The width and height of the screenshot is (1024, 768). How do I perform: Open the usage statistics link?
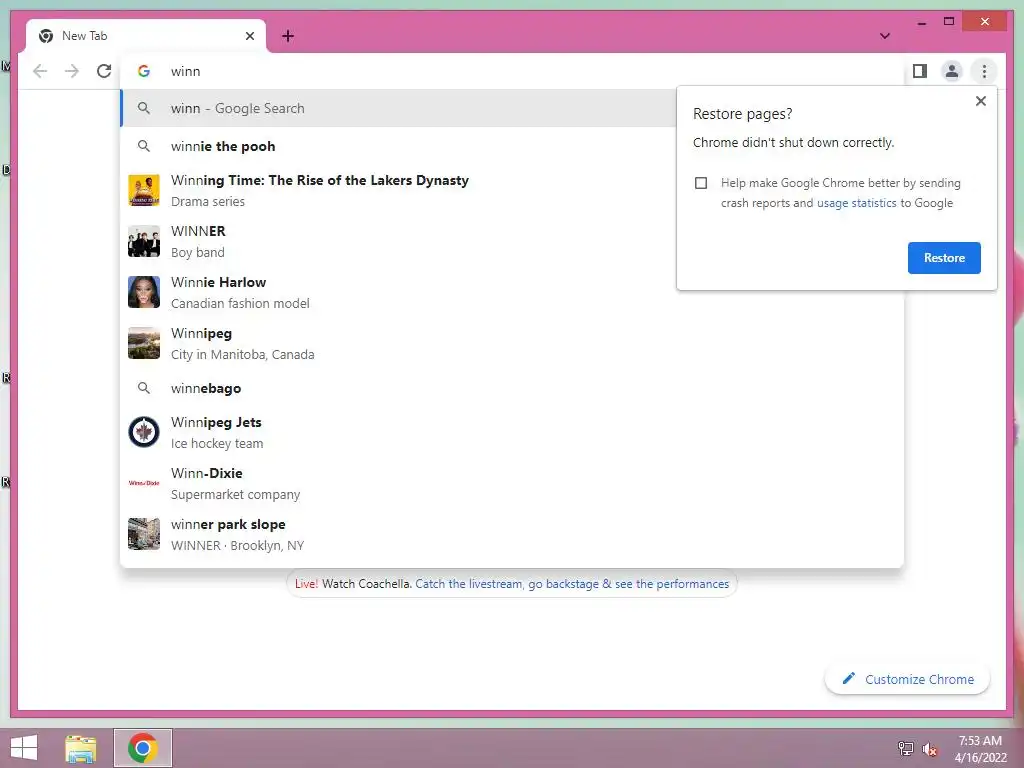coord(856,203)
